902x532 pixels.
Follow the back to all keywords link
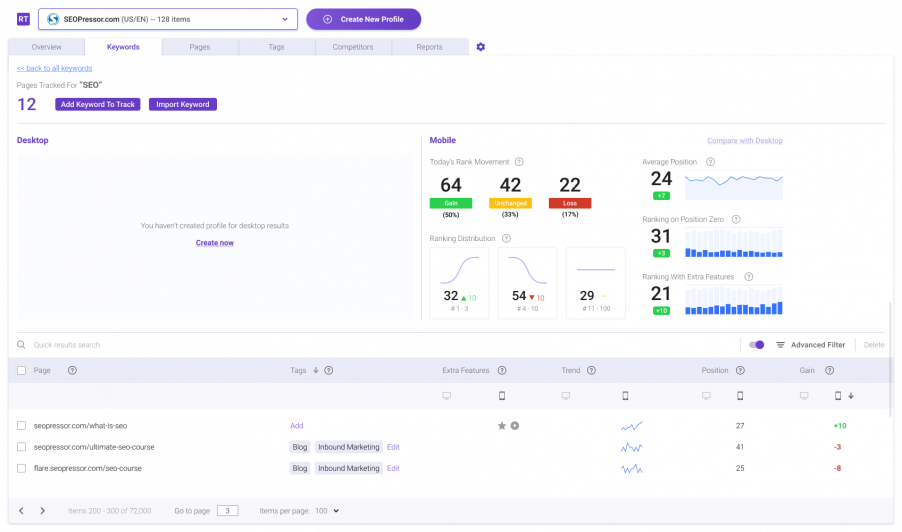(55, 68)
